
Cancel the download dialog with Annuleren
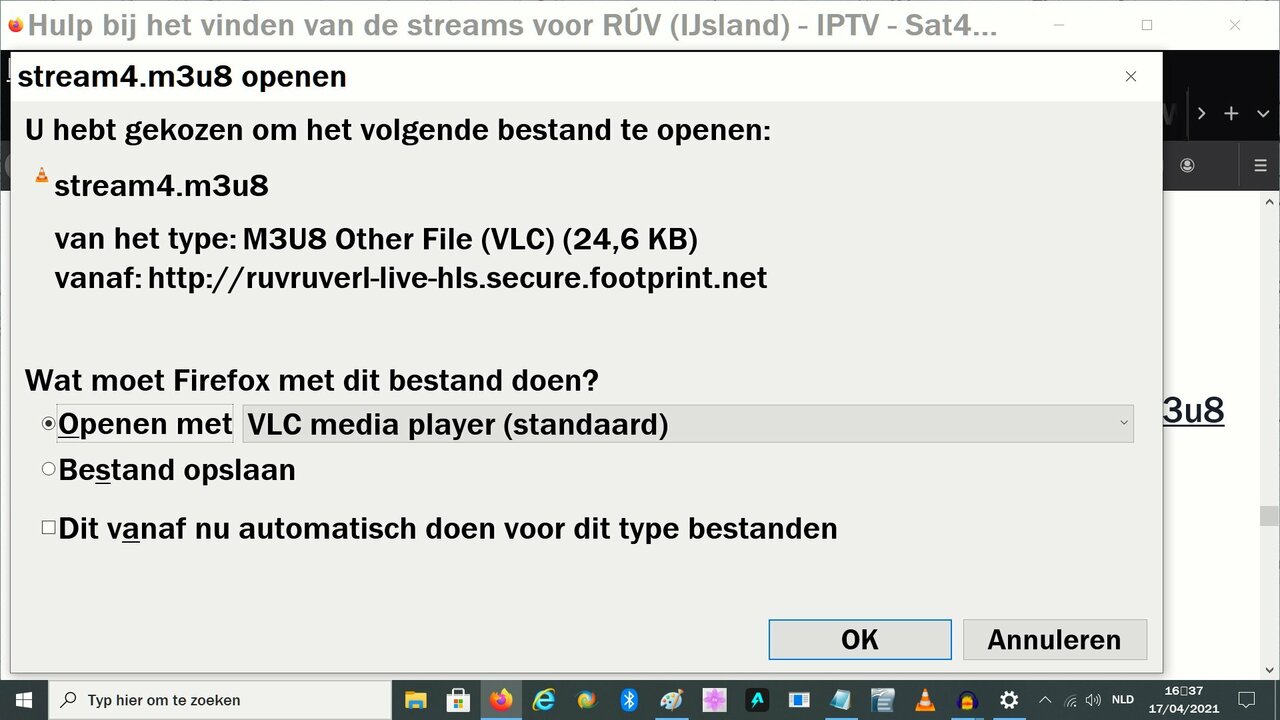[x=1054, y=639]
